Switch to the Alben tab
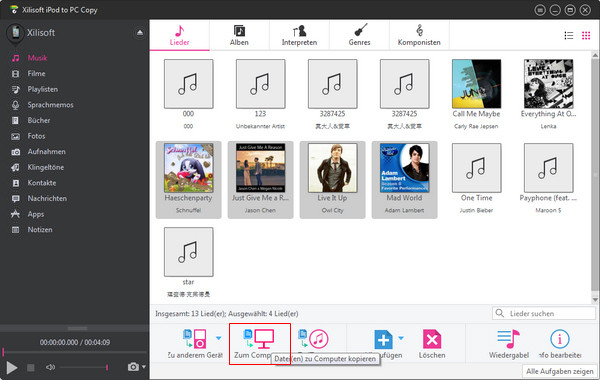This screenshot has height=380, width=600. 239,35
